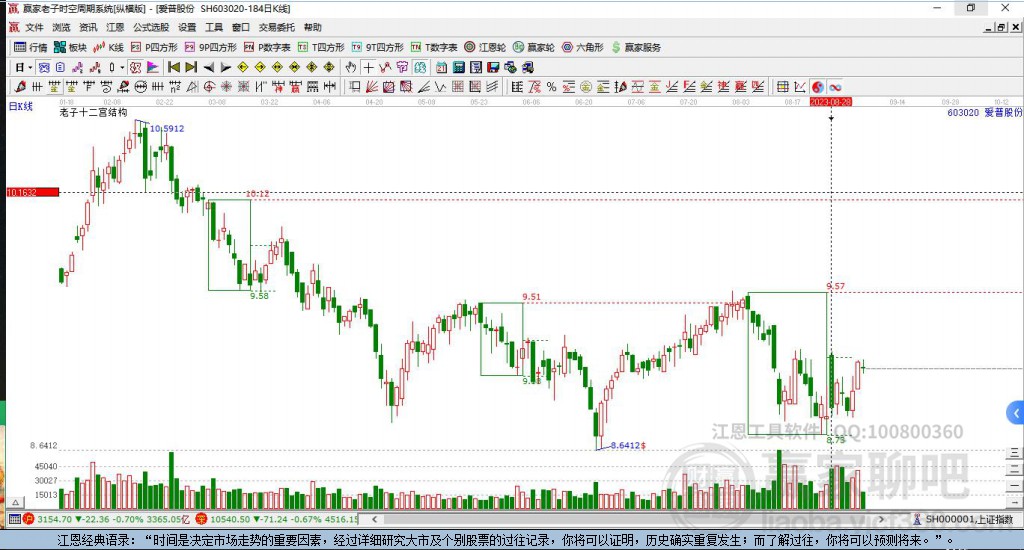This screenshot has height=550, width=1024.
Task: Click the zigzag V-line tool icon
Action: pyautogui.click(x=441, y=86)
